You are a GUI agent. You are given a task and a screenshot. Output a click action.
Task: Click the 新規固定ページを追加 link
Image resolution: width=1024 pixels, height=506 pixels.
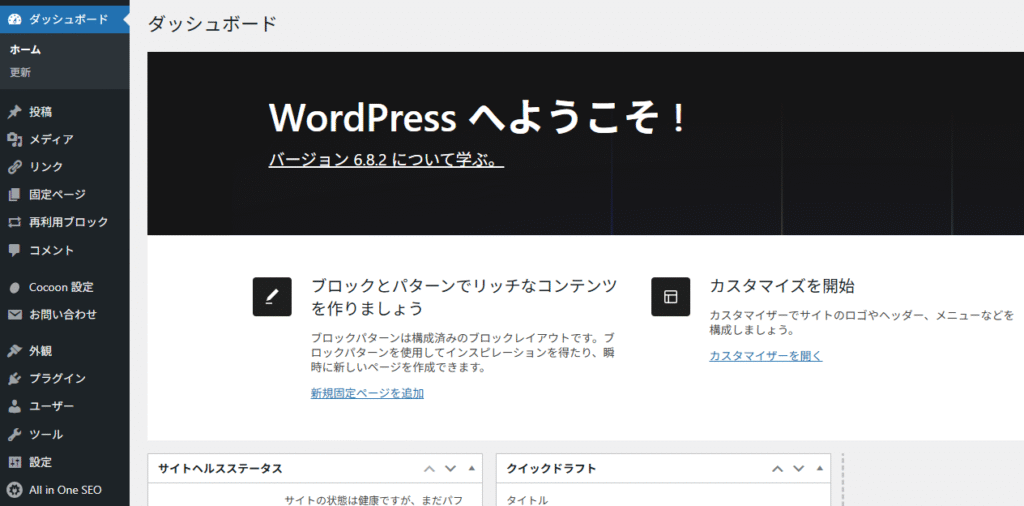[x=367, y=393]
